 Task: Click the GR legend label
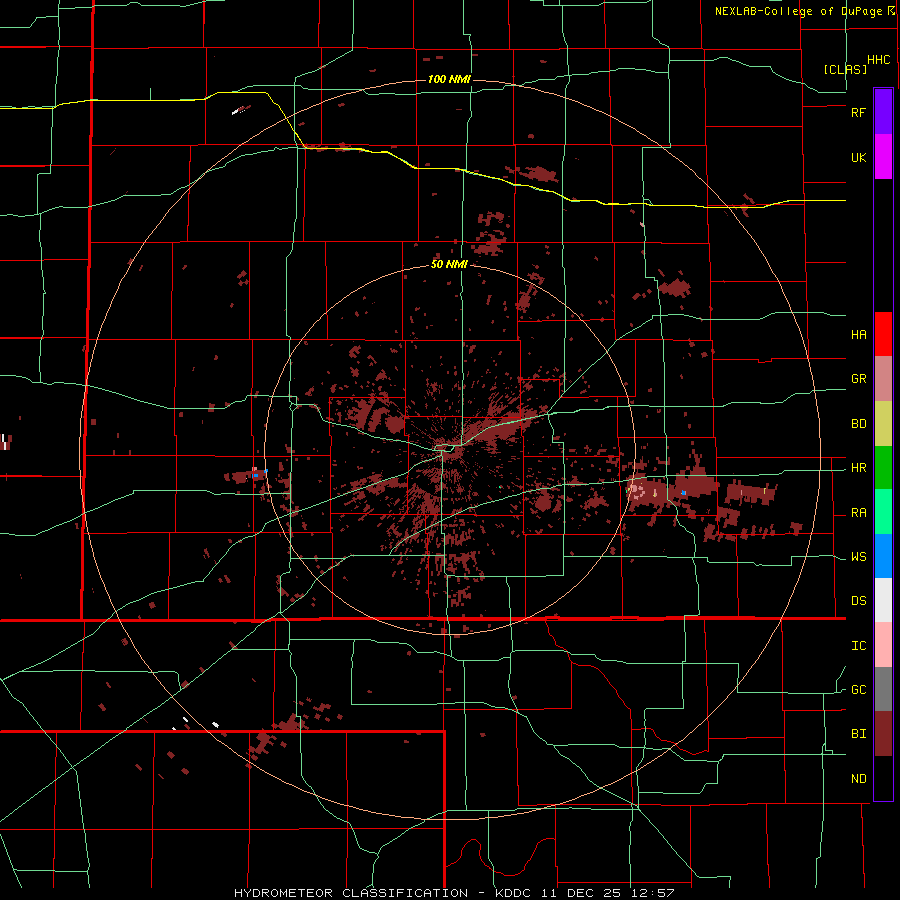pyautogui.click(x=858, y=379)
